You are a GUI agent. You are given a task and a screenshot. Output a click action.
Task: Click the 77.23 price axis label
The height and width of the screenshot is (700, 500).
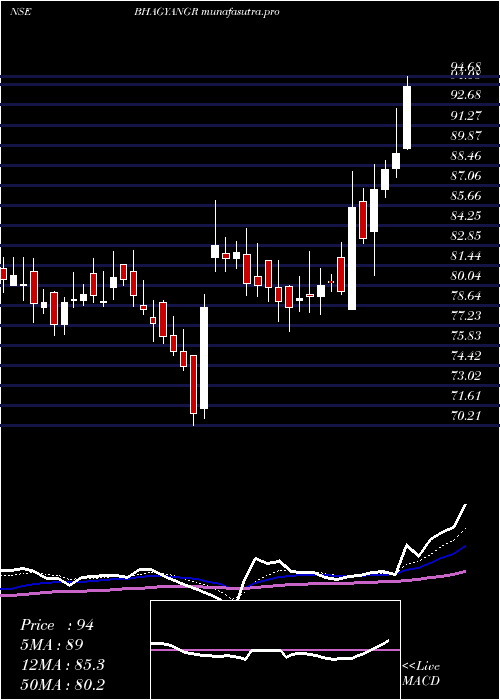click(x=466, y=316)
